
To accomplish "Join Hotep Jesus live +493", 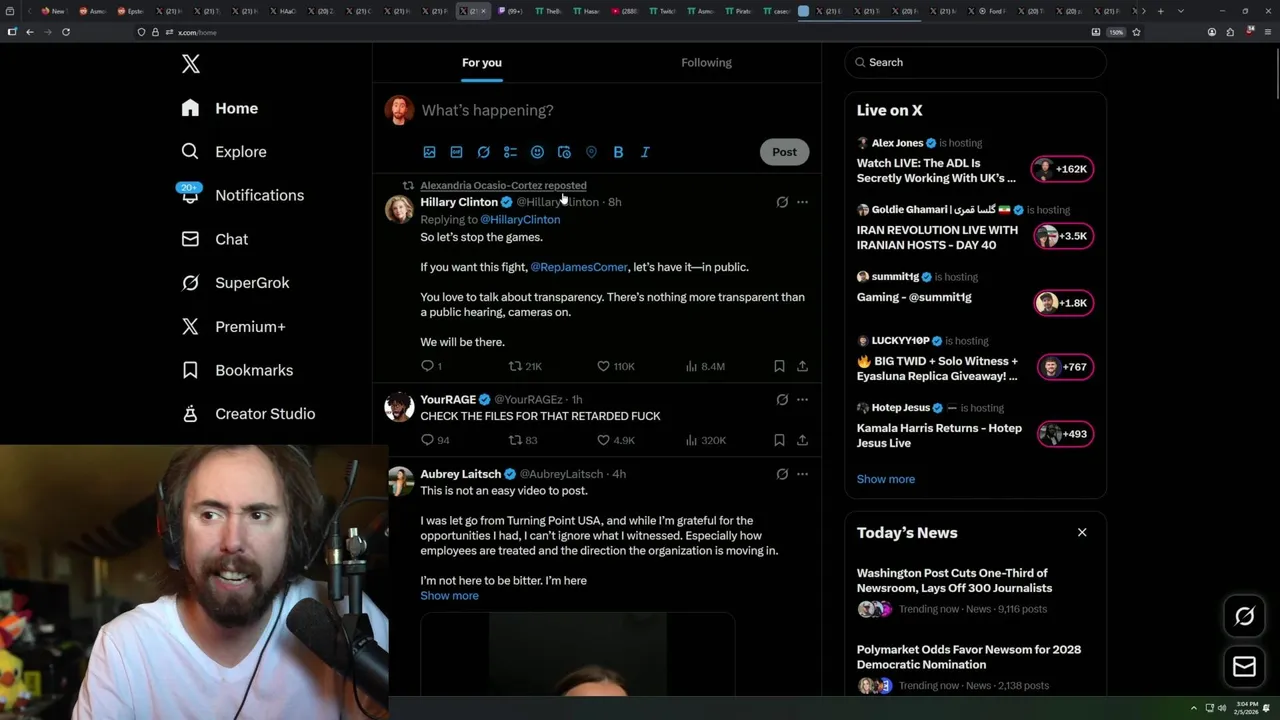I will click(1065, 434).
